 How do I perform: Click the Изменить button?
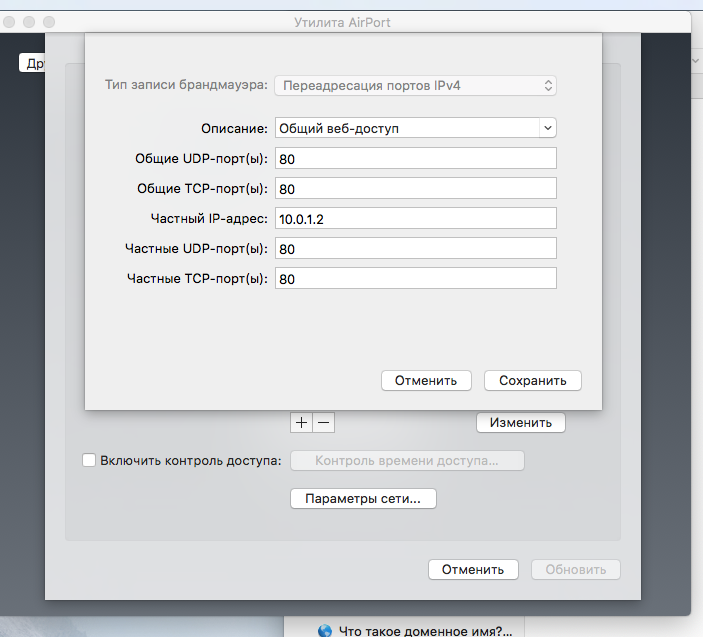[x=521, y=423]
